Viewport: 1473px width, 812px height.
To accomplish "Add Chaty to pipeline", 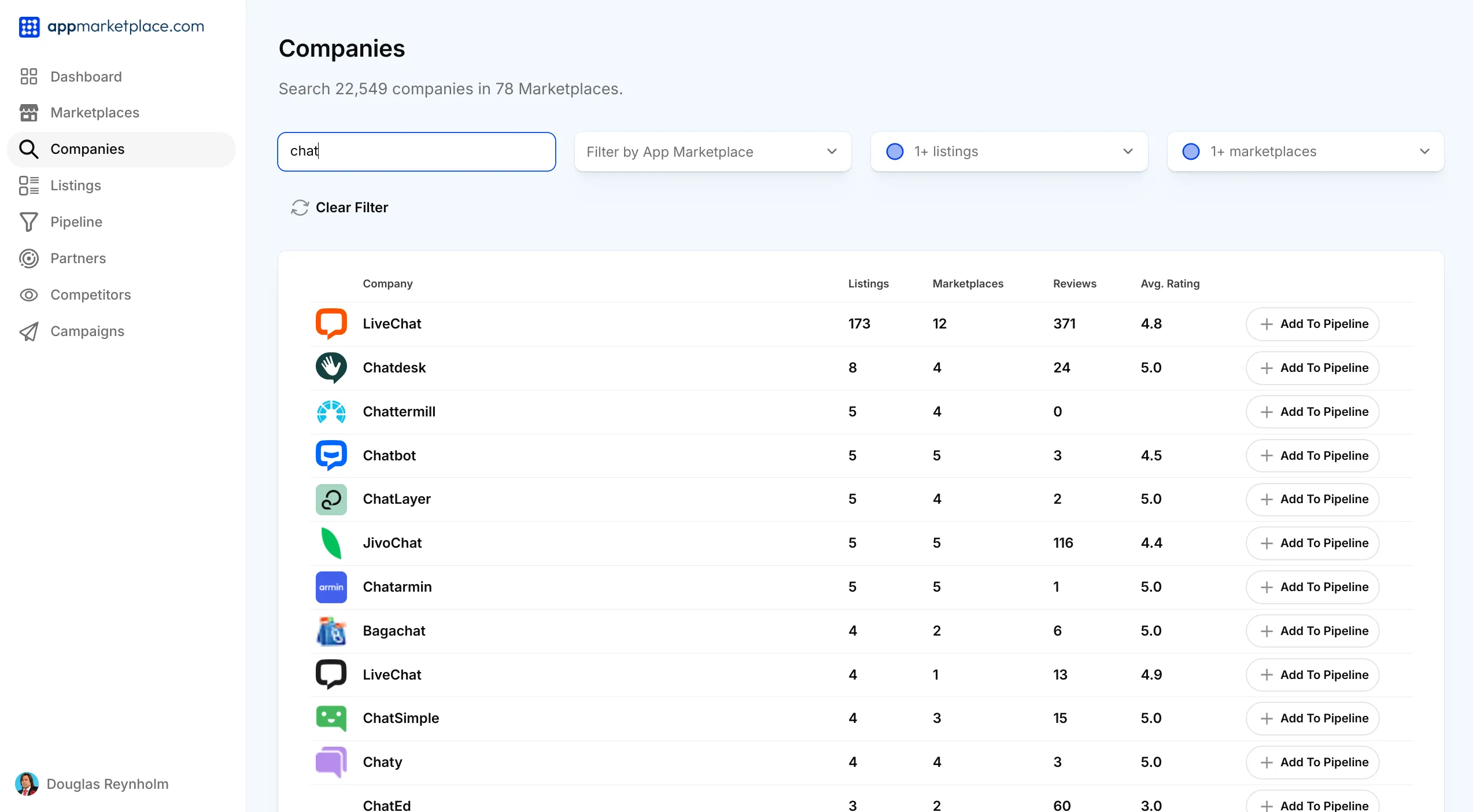I will click(1312, 762).
